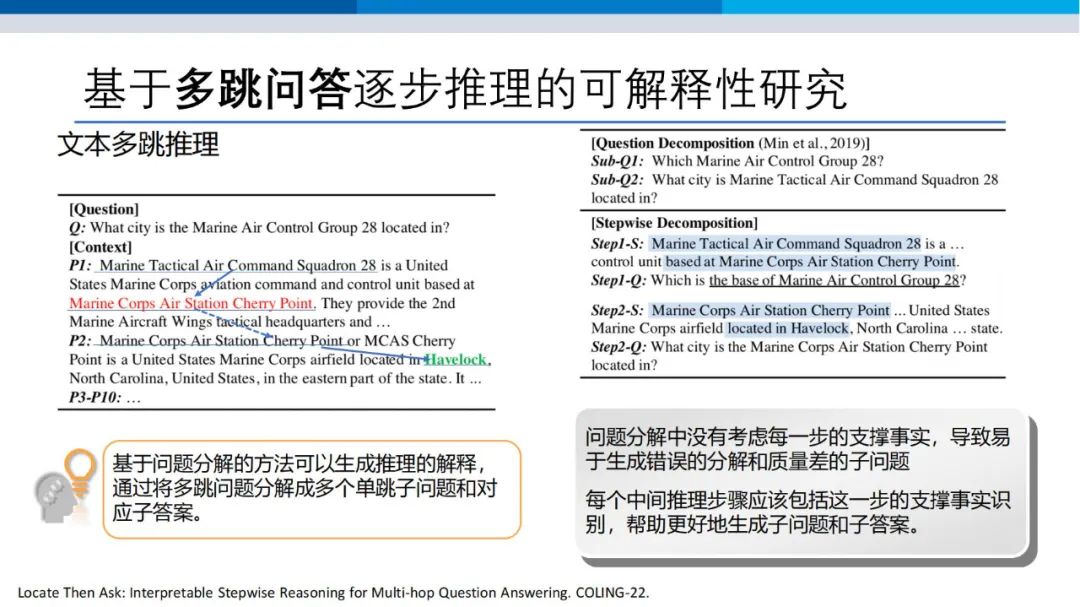Click the P3-P10: label
This screenshot has width=1080, height=607.
point(95,397)
